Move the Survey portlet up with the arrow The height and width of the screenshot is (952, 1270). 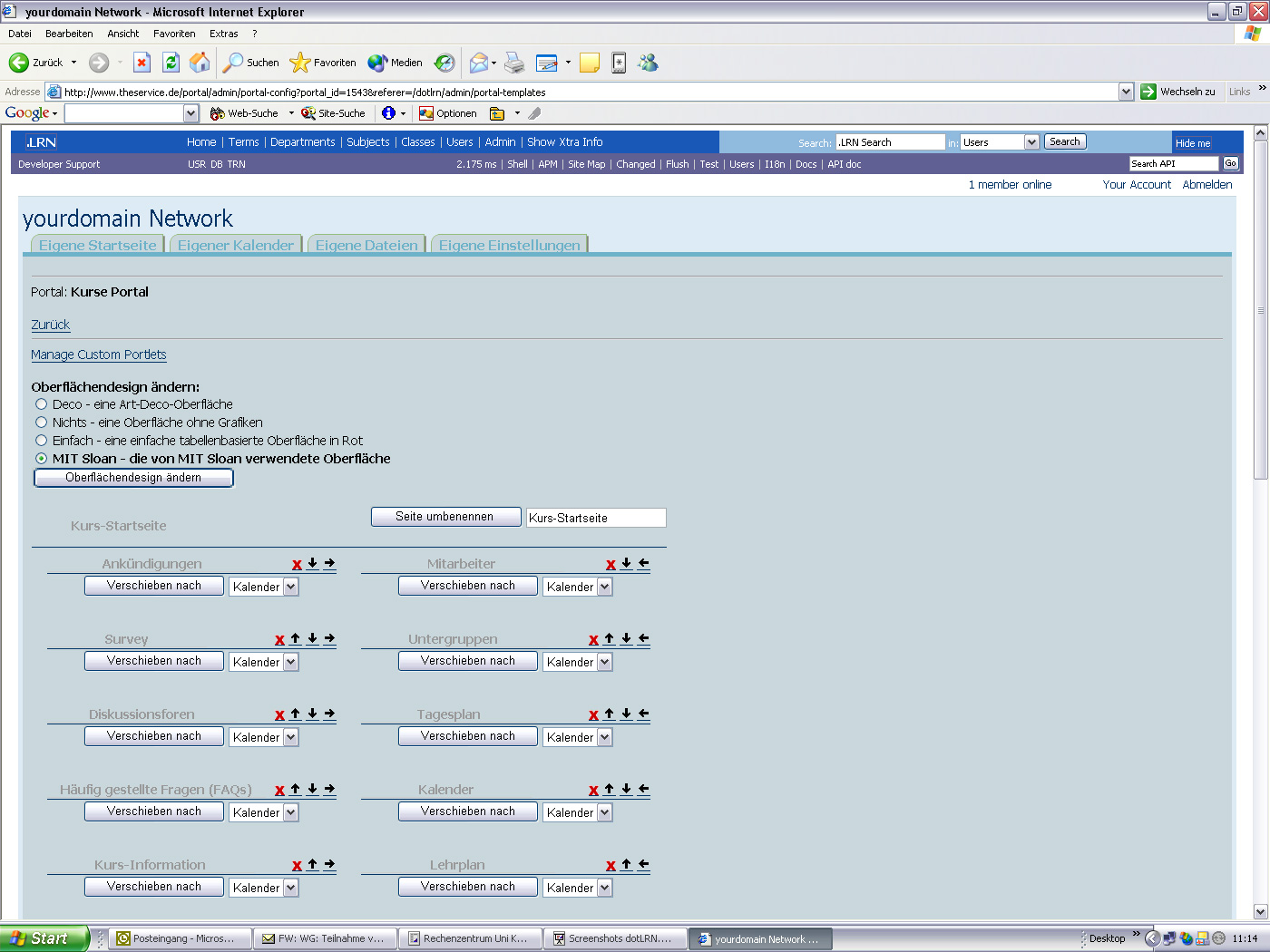point(295,639)
